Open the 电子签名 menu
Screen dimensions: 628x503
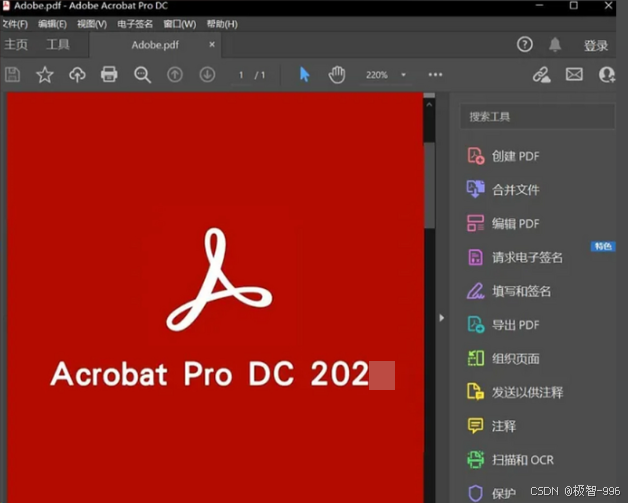coord(135,24)
